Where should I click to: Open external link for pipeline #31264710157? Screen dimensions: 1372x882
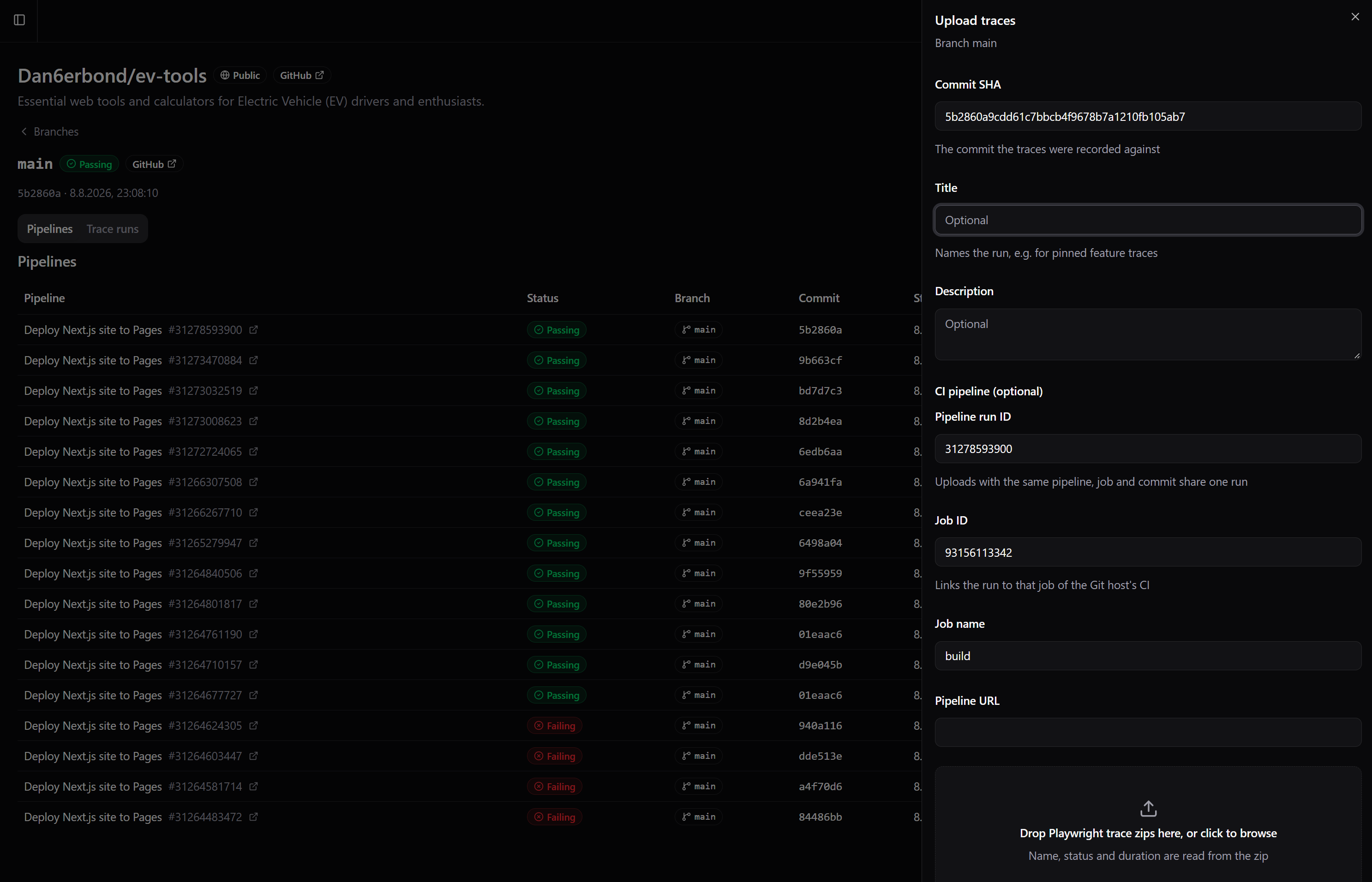tap(254, 664)
